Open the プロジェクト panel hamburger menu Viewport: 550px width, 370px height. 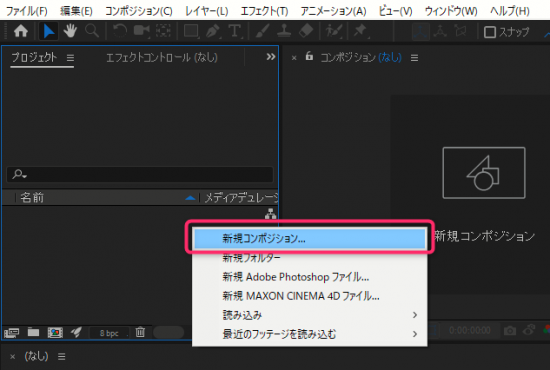pos(70,58)
